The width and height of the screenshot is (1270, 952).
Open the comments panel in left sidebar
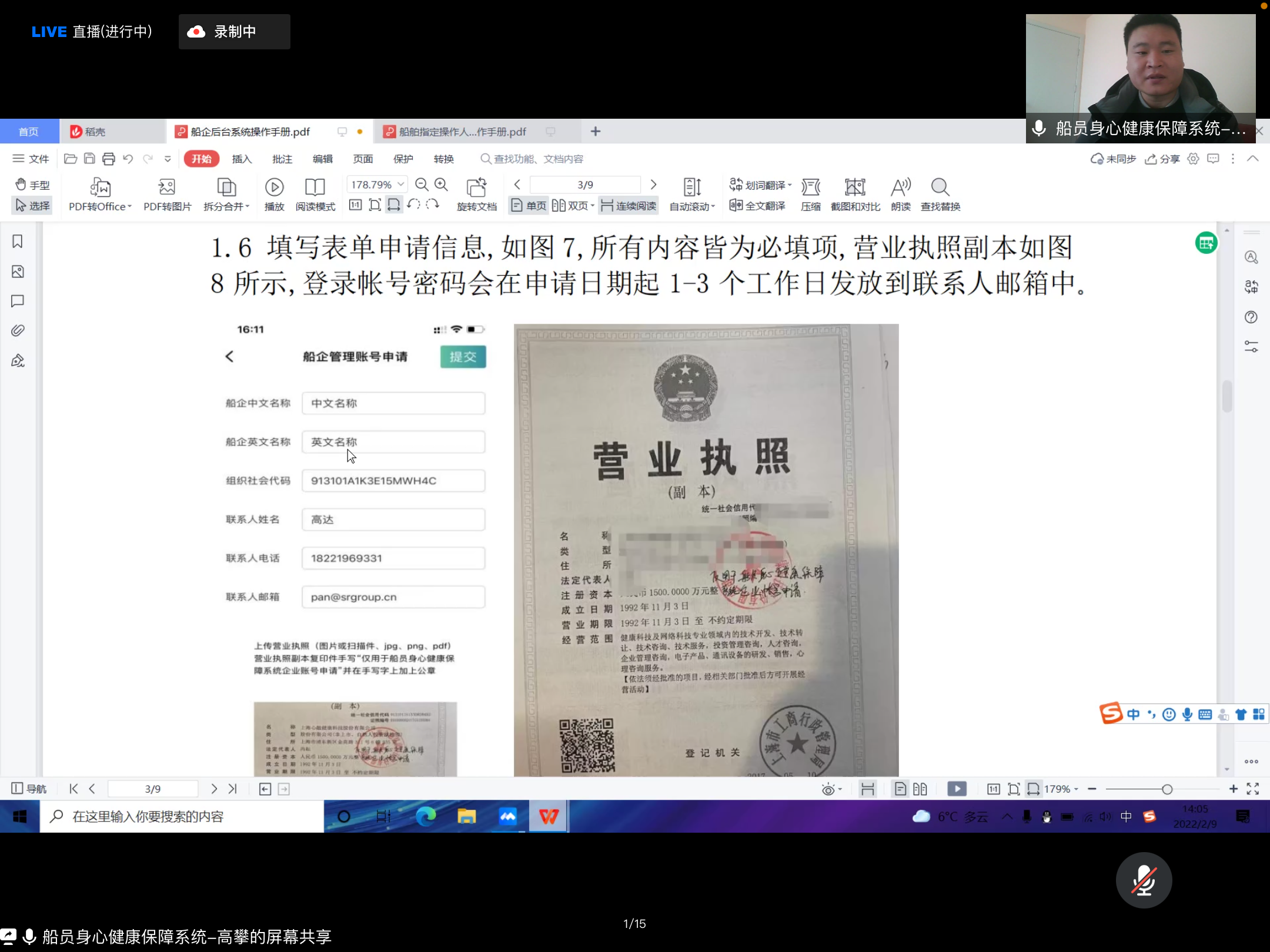[x=18, y=301]
